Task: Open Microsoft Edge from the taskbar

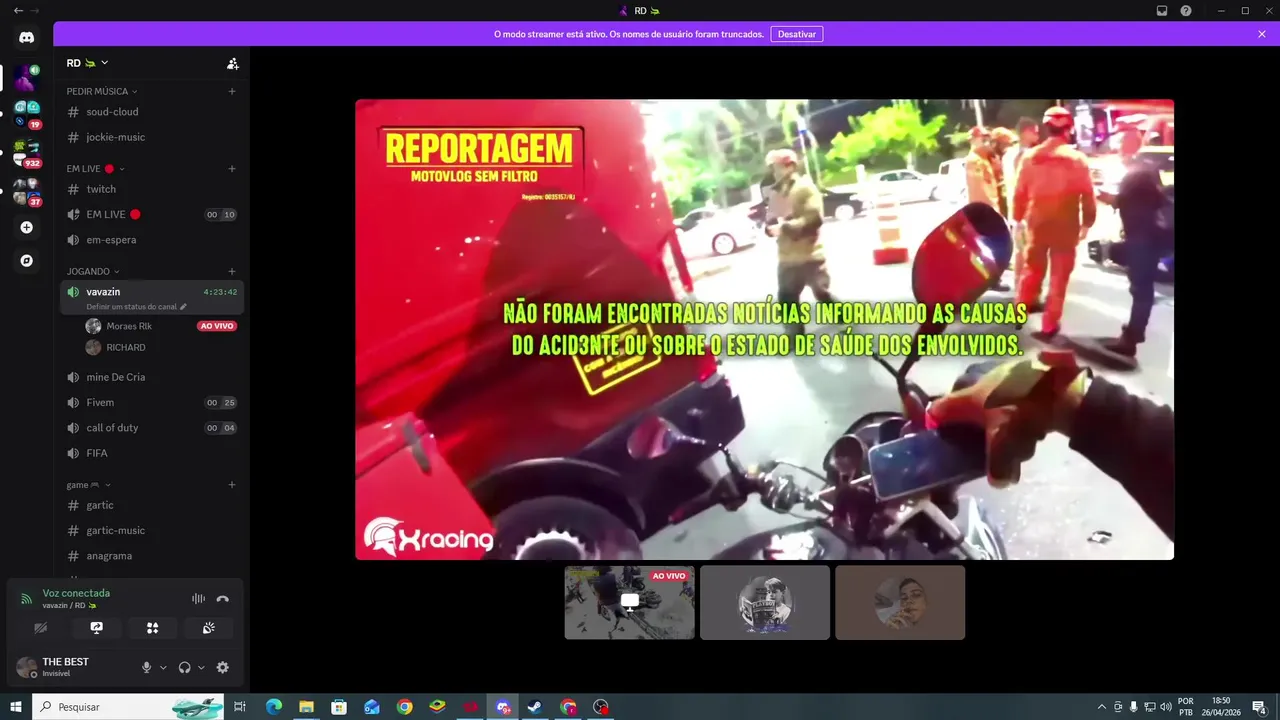Action: (x=274, y=707)
